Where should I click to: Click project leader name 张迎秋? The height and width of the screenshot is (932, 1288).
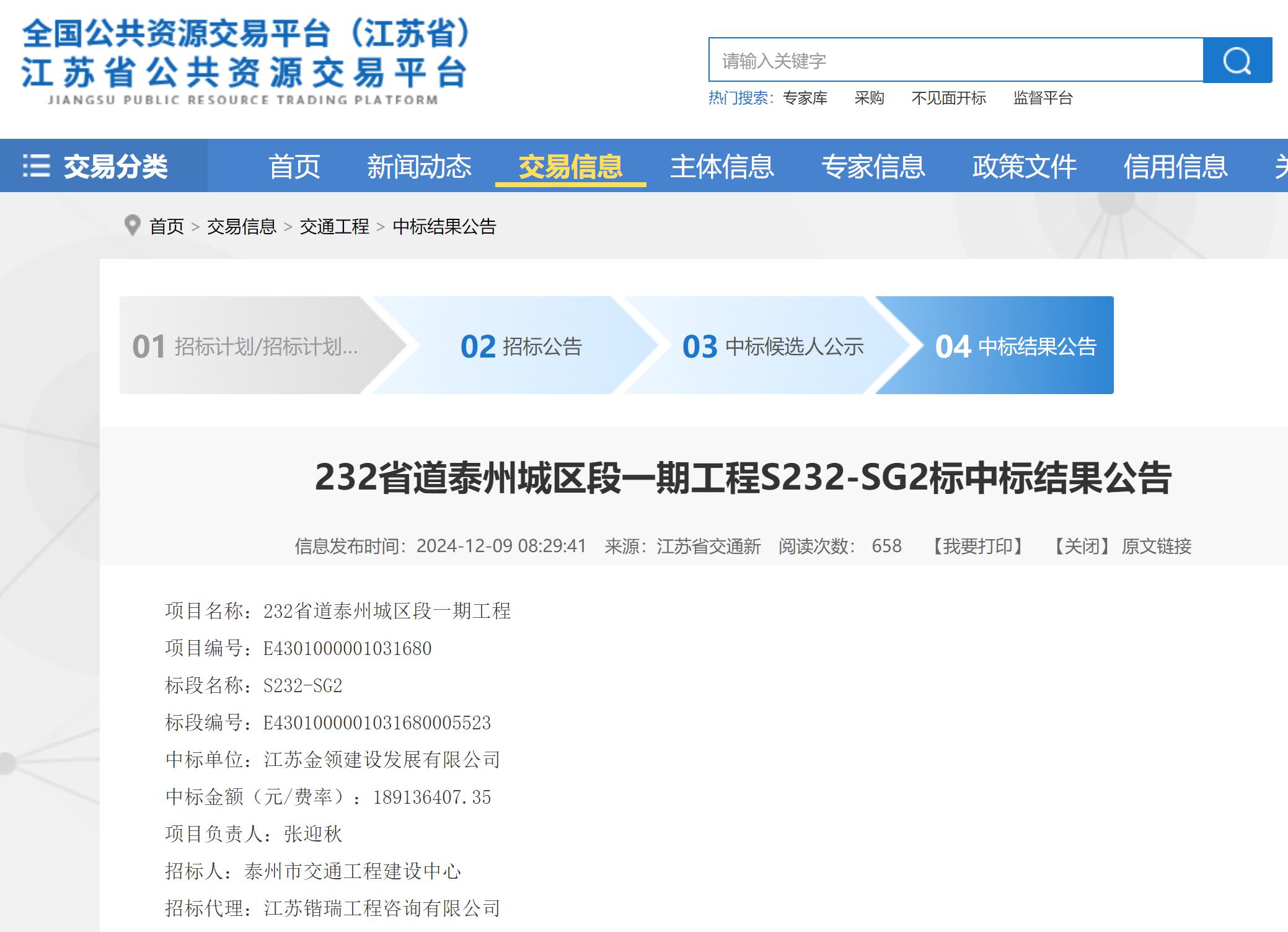coord(313,834)
